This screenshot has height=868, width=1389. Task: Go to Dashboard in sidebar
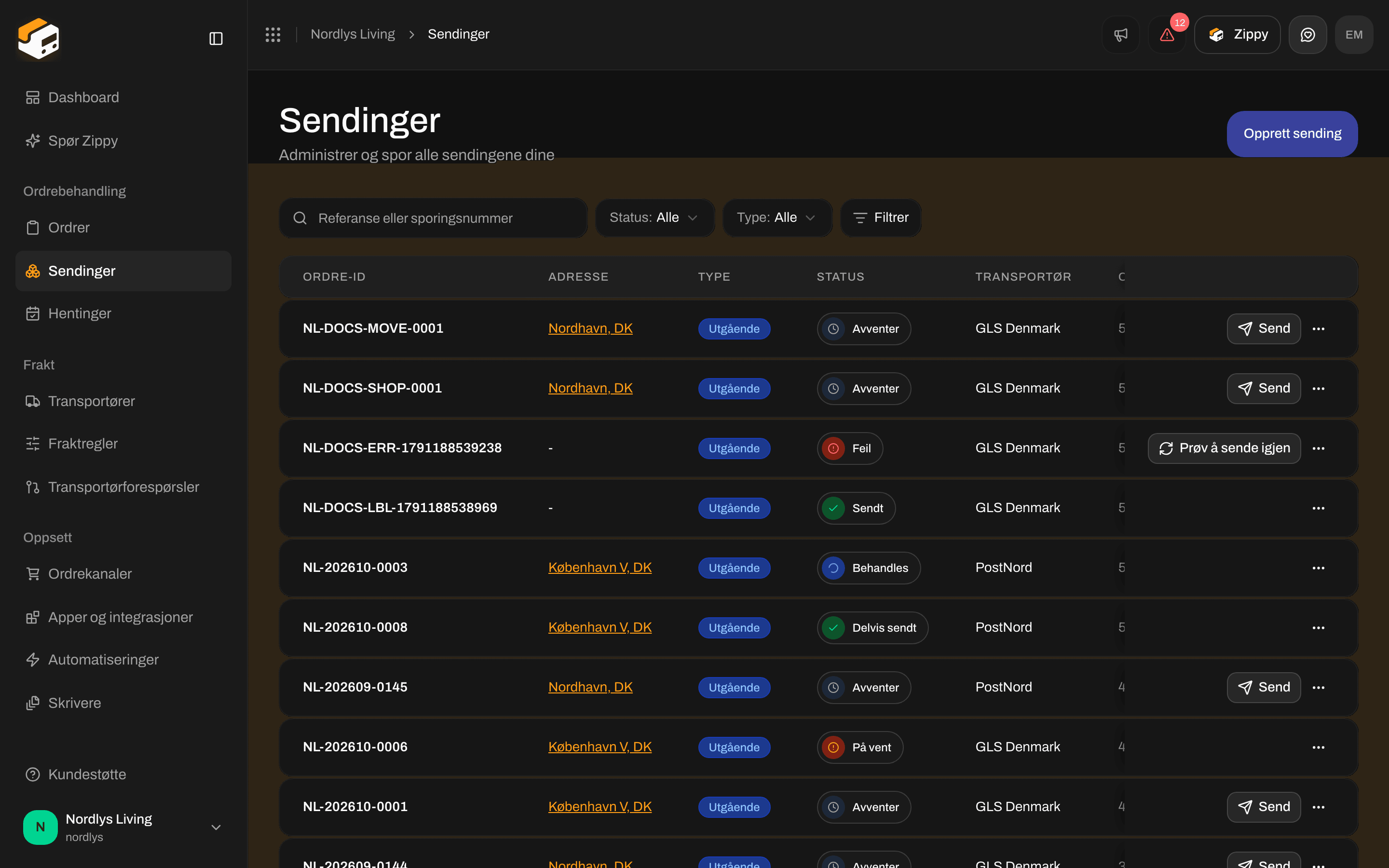click(123, 97)
